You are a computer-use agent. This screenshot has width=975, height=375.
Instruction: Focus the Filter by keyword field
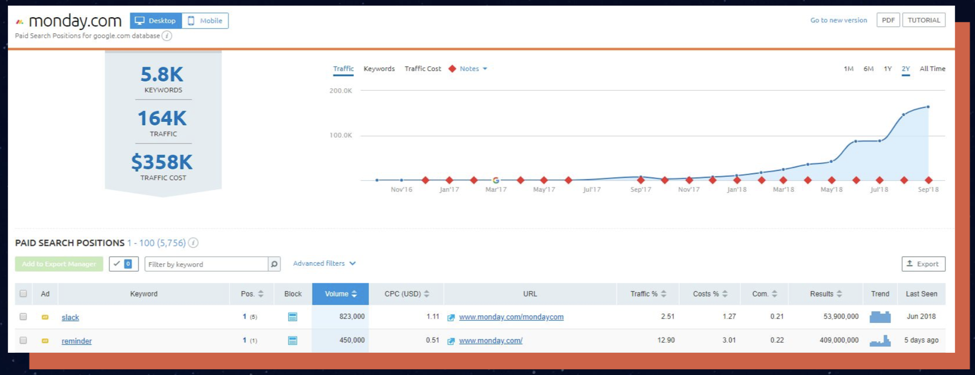(206, 264)
